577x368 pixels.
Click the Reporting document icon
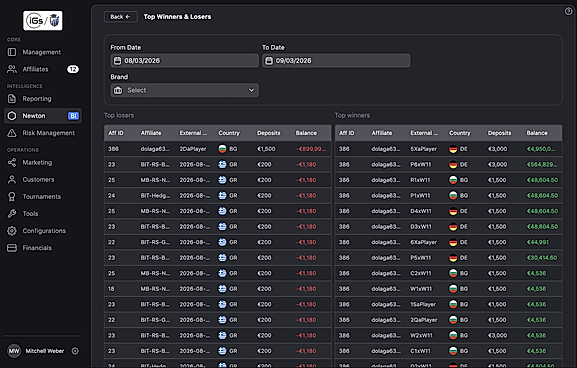12,99
